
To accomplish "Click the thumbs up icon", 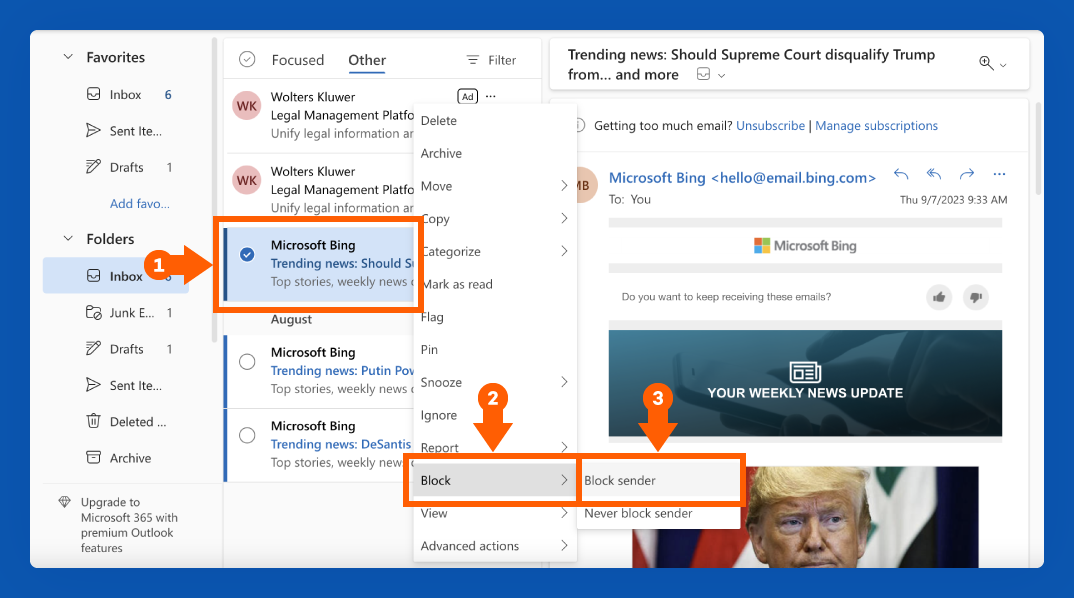I will point(939,297).
